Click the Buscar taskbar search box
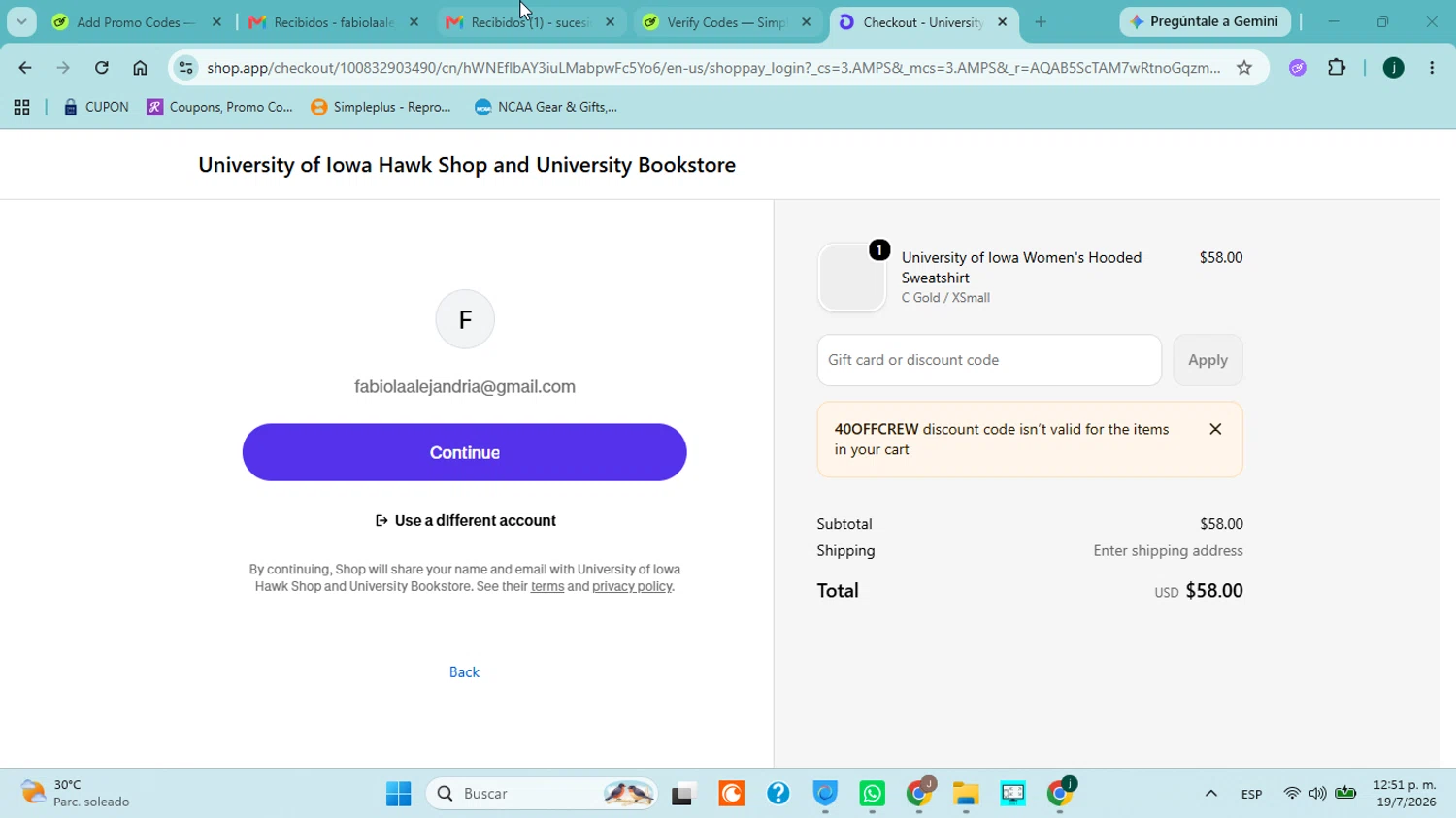Image resolution: width=1456 pixels, height=818 pixels. click(x=542, y=794)
